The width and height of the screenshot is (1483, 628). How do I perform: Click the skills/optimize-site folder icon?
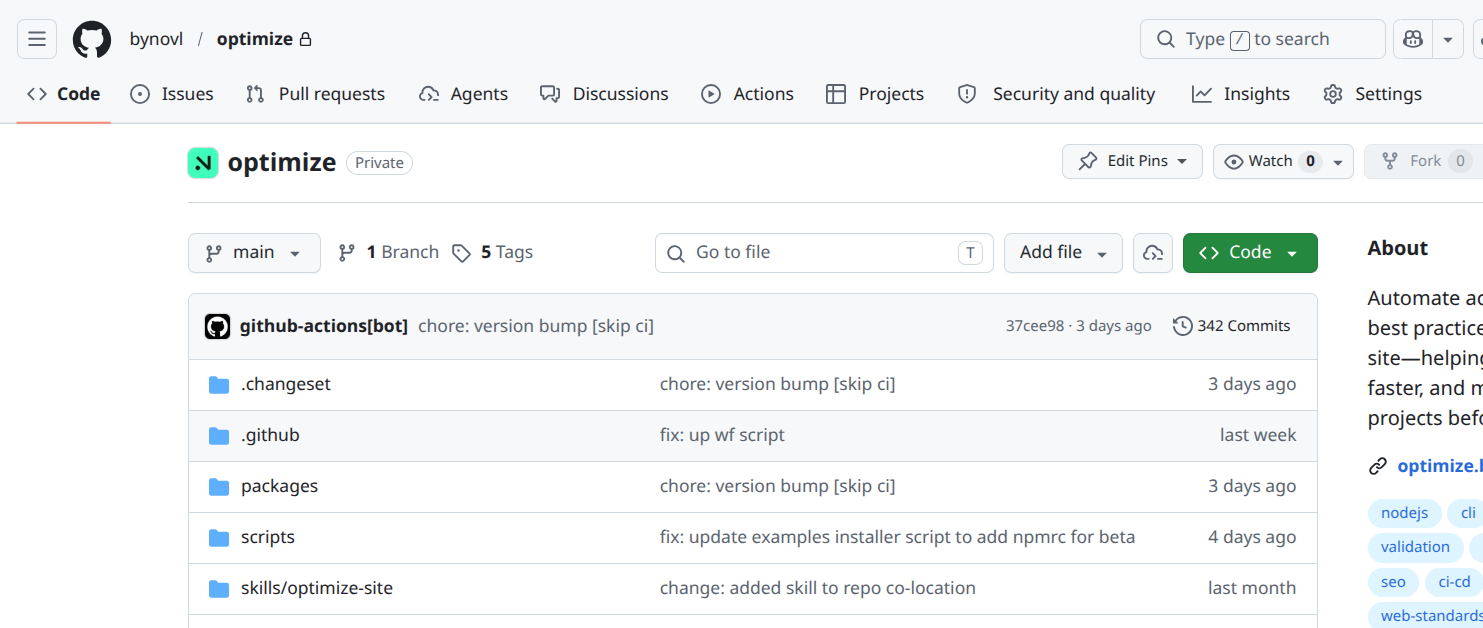click(219, 589)
